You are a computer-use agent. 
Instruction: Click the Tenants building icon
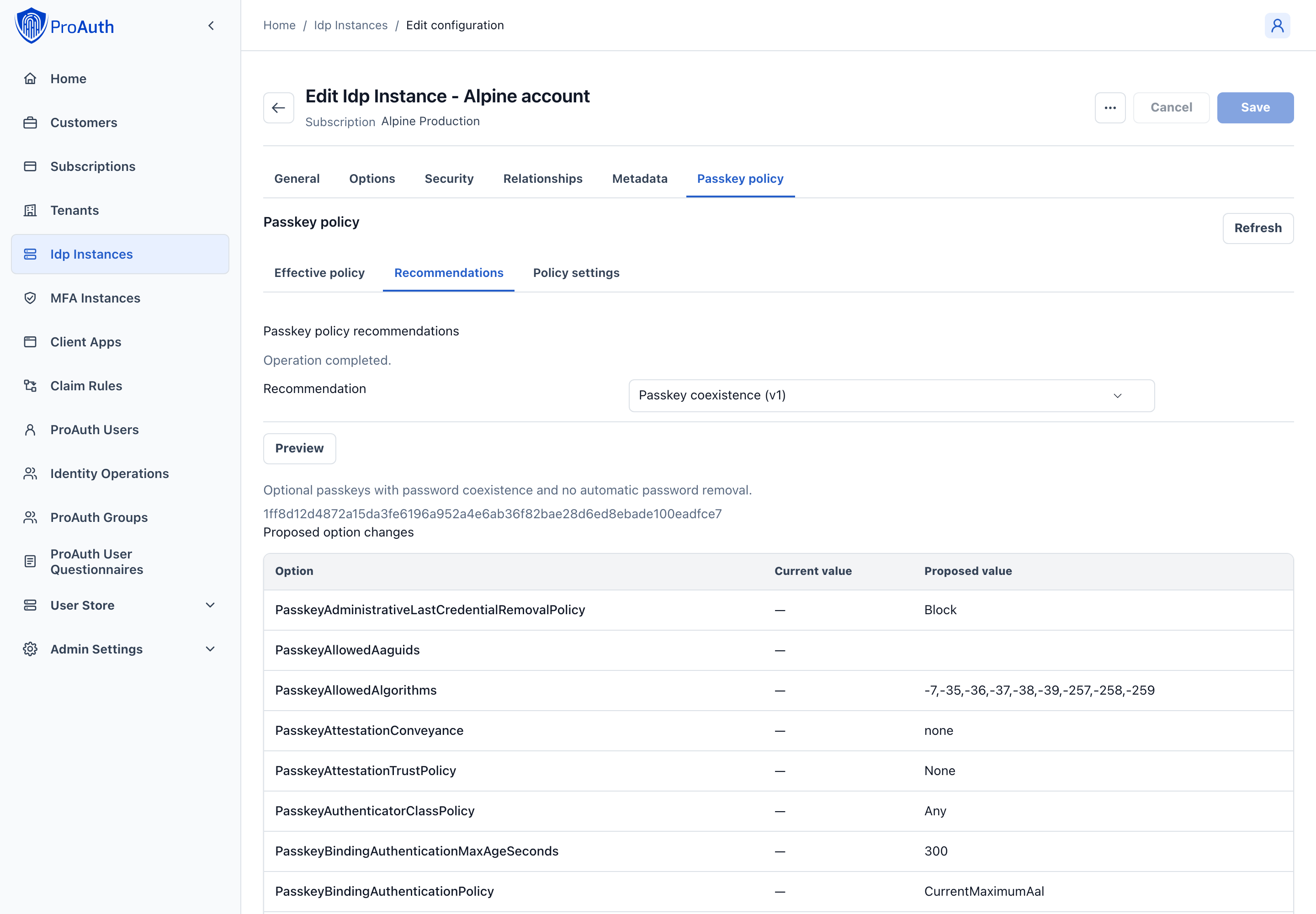click(30, 210)
